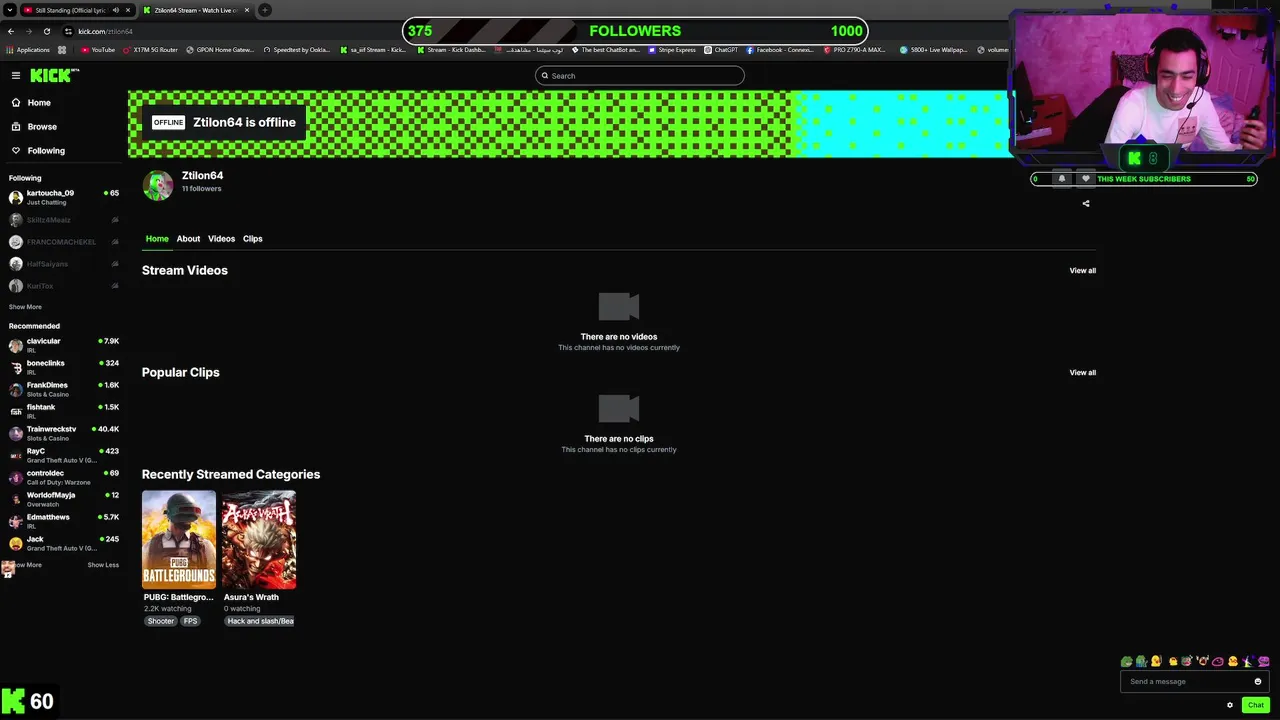Insert the pink blob emote
The width and height of the screenshot is (1280, 720).
[1218, 661]
